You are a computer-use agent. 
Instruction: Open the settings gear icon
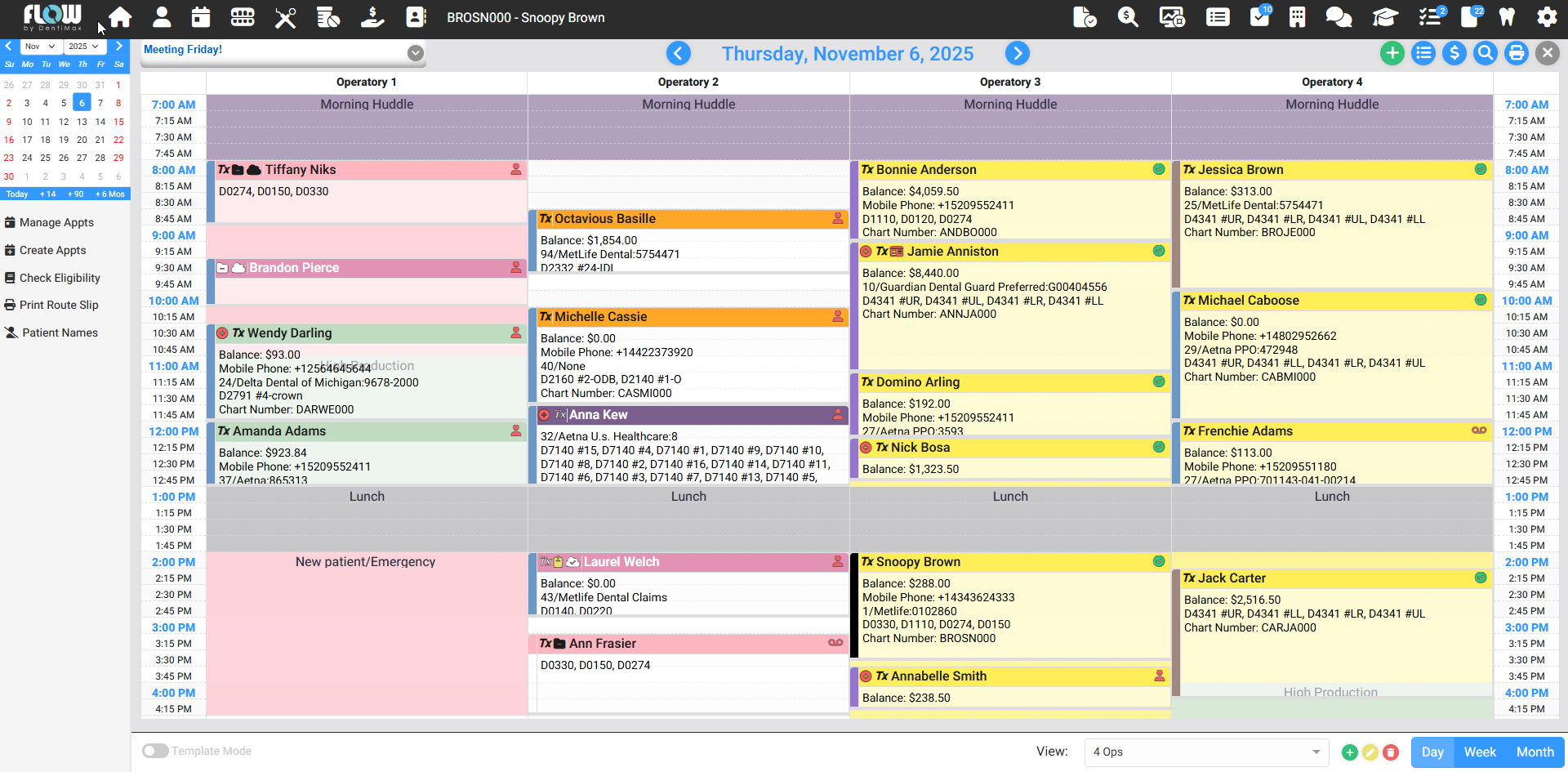pos(1547,17)
